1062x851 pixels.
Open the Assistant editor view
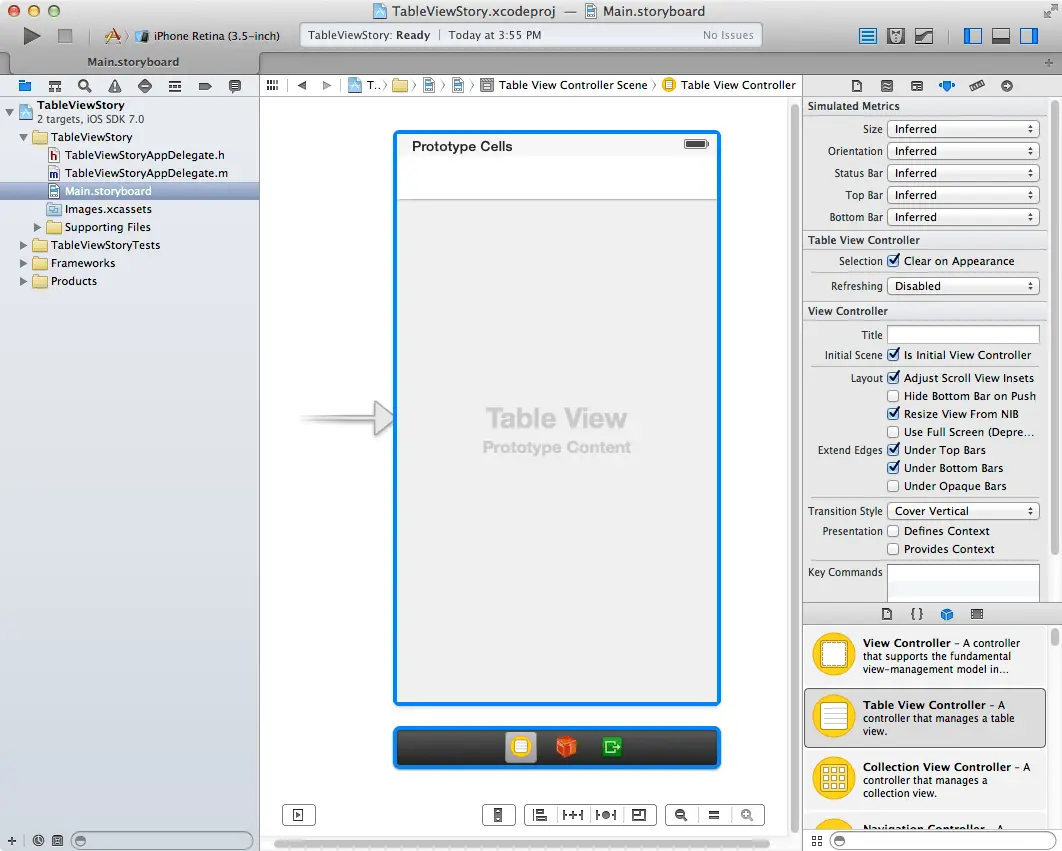click(896, 36)
